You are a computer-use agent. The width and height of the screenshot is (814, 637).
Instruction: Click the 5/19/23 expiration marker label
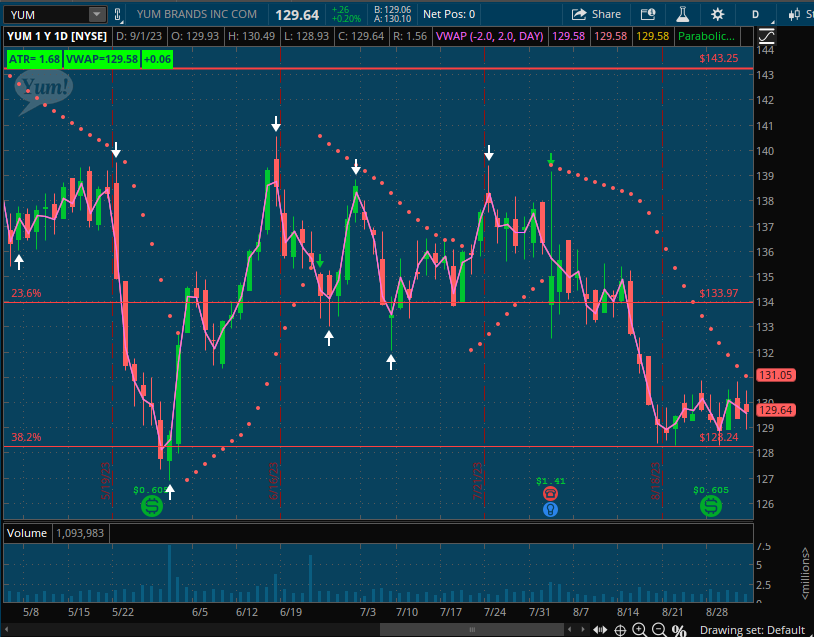coord(105,481)
